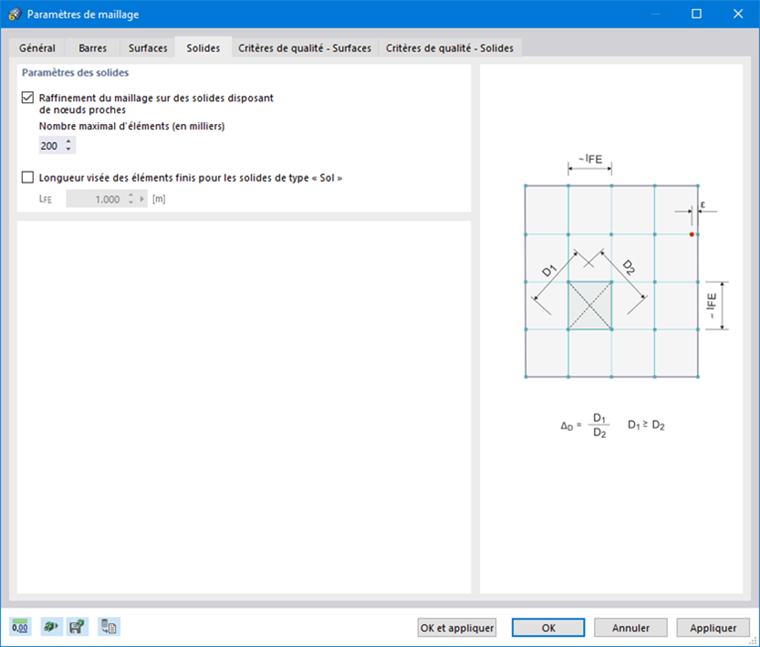Open the Surfaces tab
This screenshot has height=647, width=760.
point(148,48)
